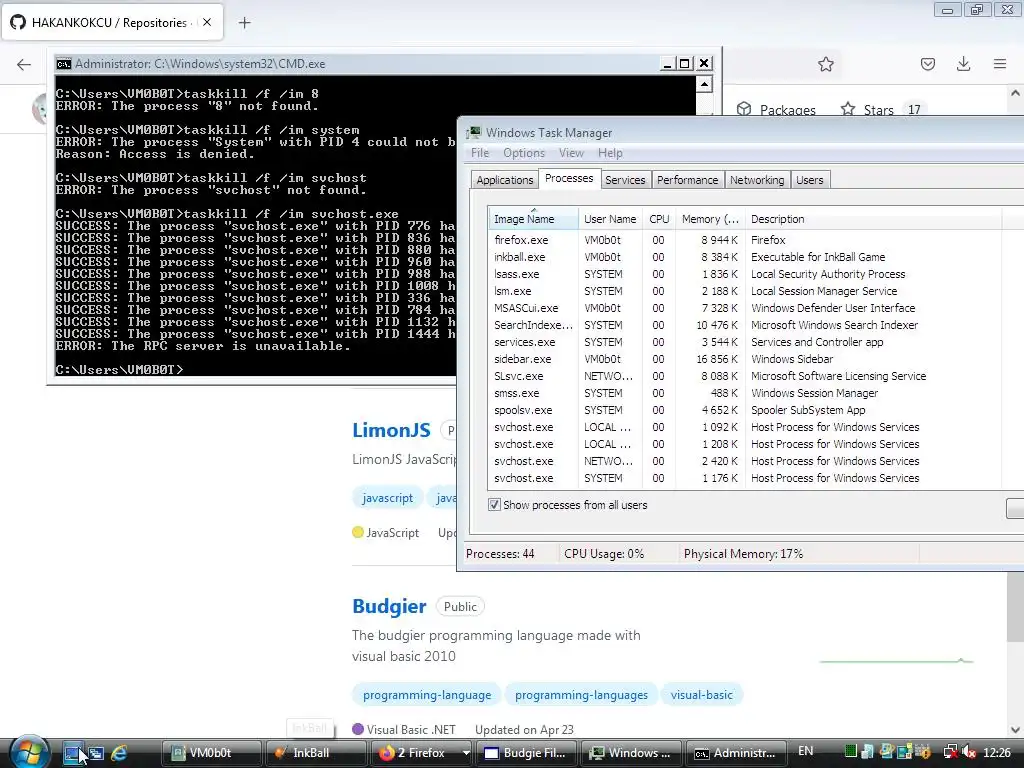Switch to Administrator CMD taskbar button
Screen dimensions: 1024x768
point(736,753)
